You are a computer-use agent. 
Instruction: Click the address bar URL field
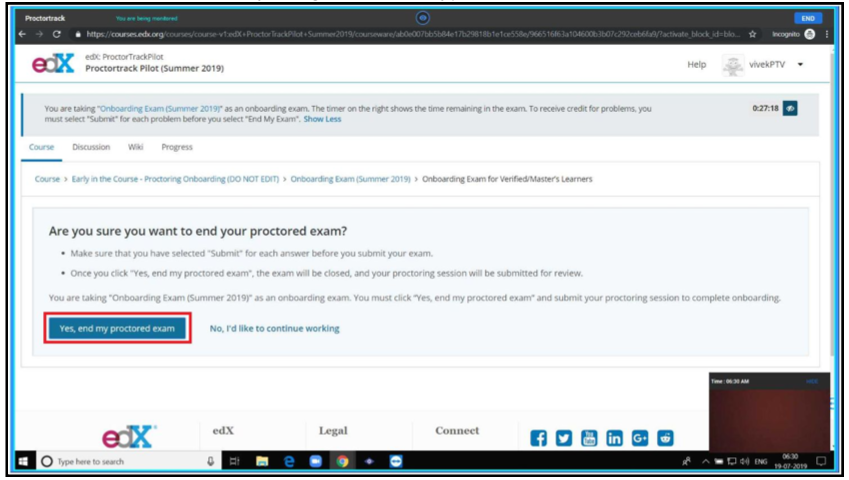pos(413,34)
